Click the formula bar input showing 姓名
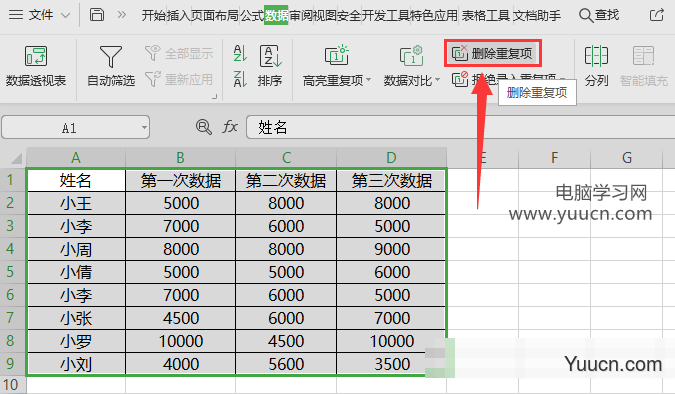This screenshot has height=394, width=675. point(461,127)
